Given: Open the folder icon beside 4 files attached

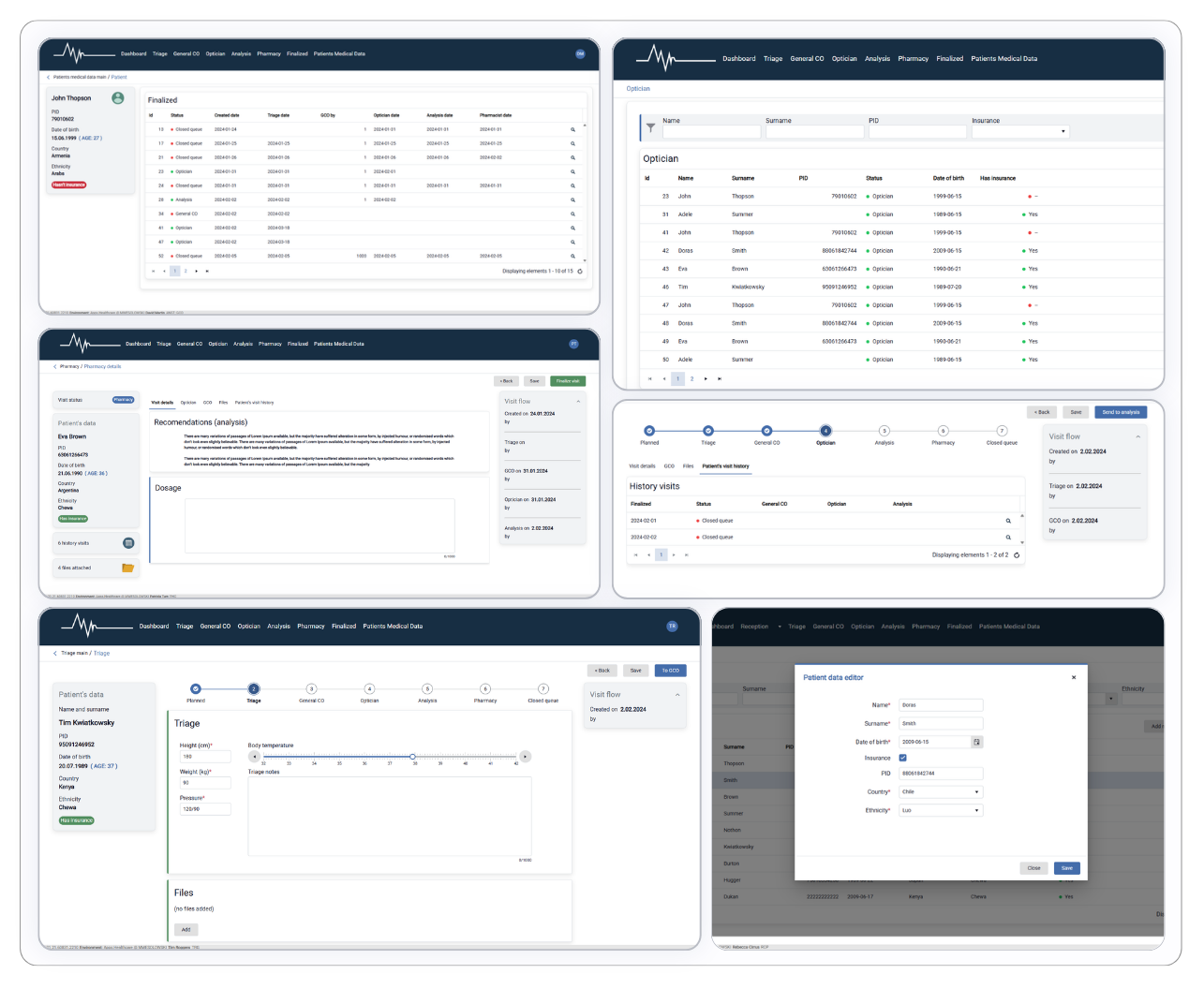Looking at the screenshot, I should [128, 568].
